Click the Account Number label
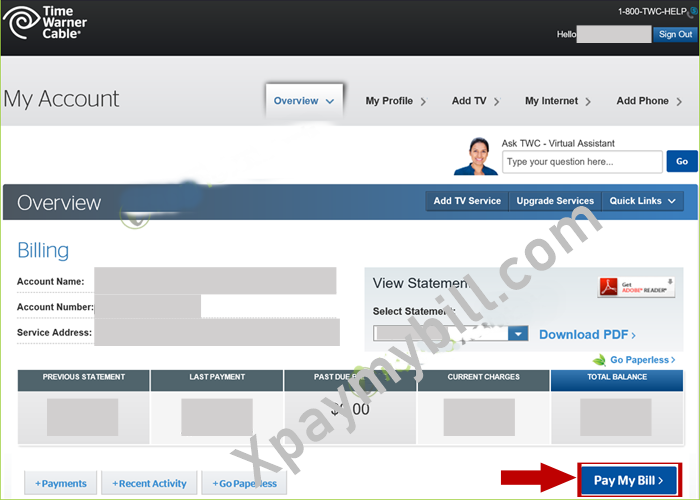Image resolution: width=700 pixels, height=503 pixels. (x=55, y=307)
